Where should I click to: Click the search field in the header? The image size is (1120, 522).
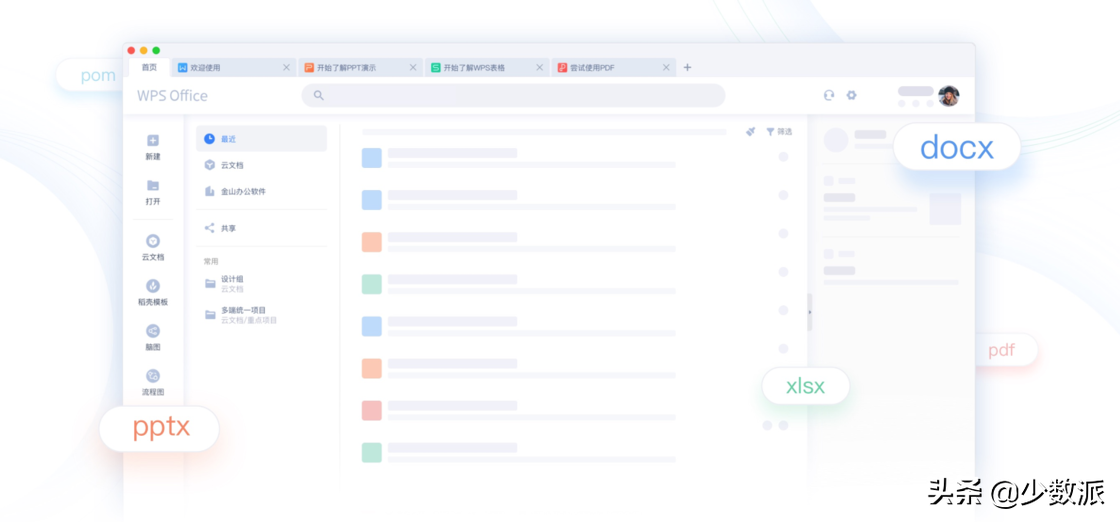(x=513, y=95)
